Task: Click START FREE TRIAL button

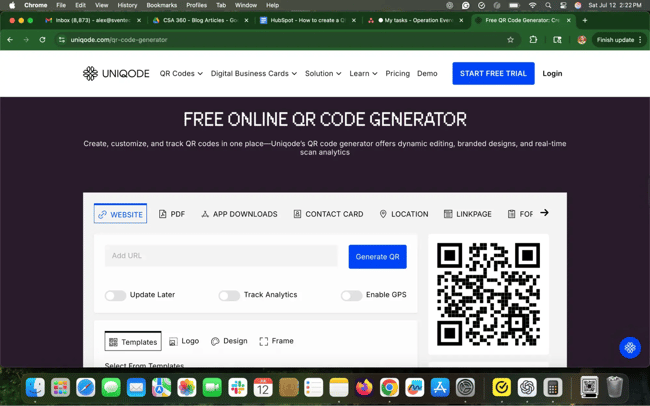Action: [493, 73]
